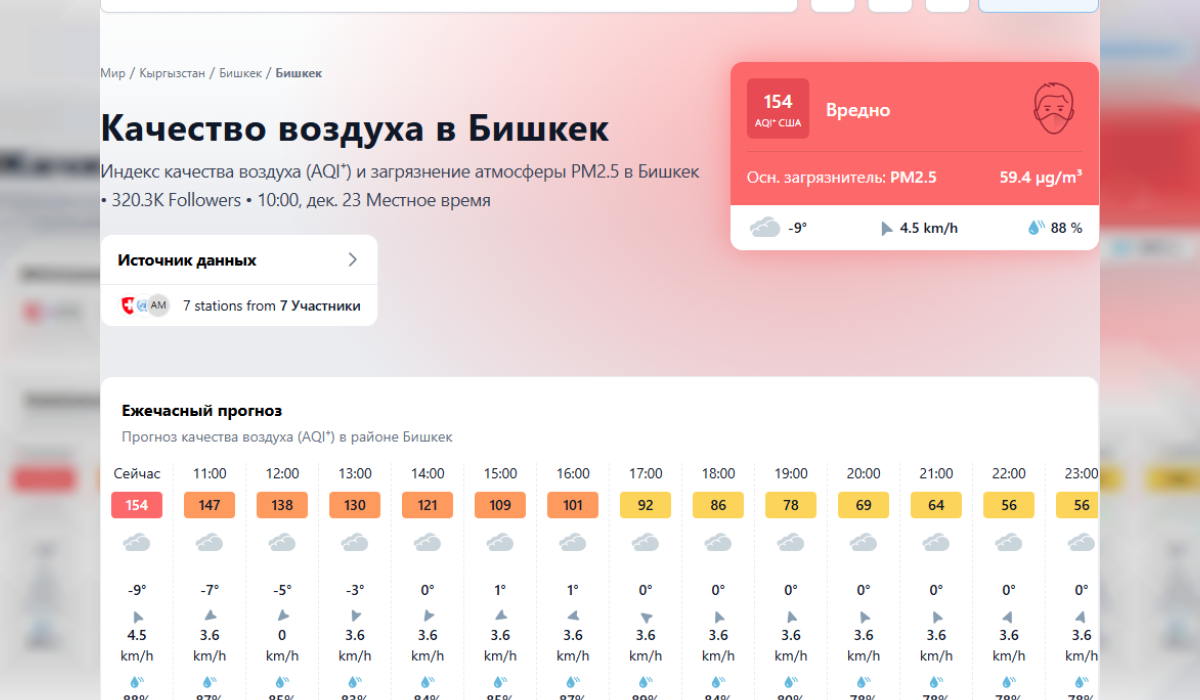1200x700 pixels.
Task: Click the cloud icon under 20:00 forecast
Action: 863,543
